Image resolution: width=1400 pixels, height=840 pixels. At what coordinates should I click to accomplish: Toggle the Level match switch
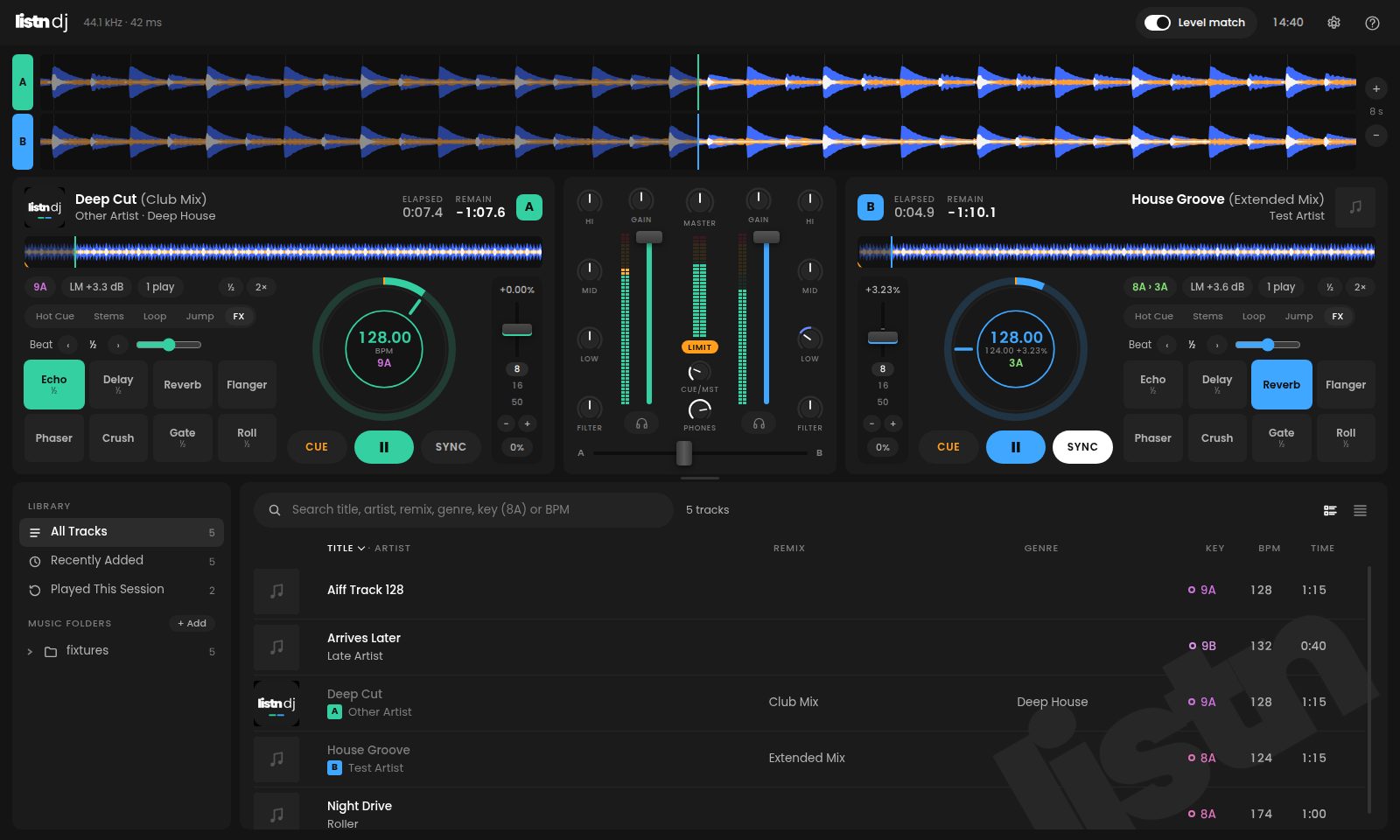coord(1158,23)
